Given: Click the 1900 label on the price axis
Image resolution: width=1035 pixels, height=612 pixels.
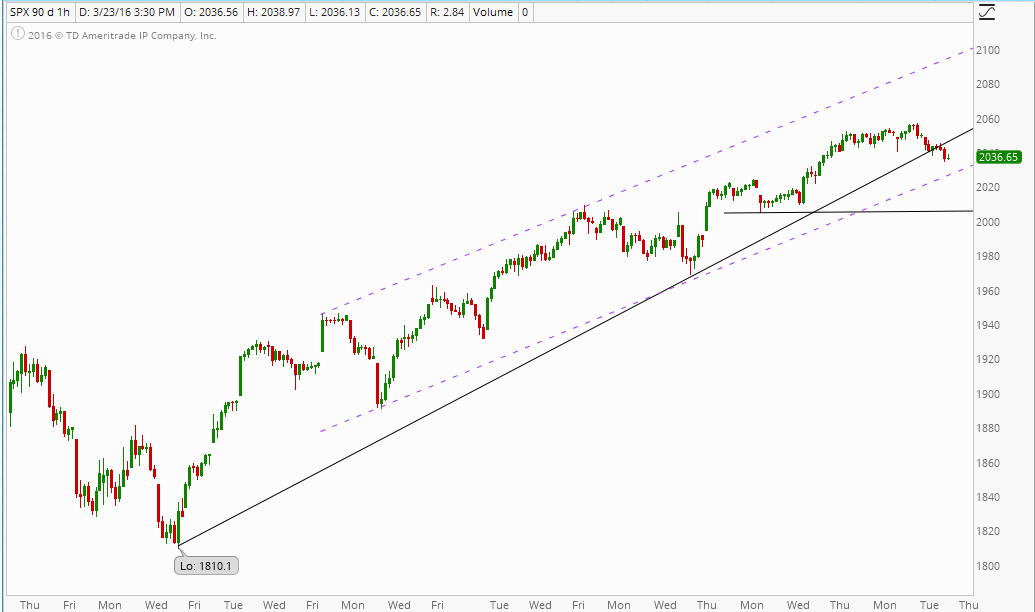Looking at the screenshot, I should pyautogui.click(x=988, y=394).
